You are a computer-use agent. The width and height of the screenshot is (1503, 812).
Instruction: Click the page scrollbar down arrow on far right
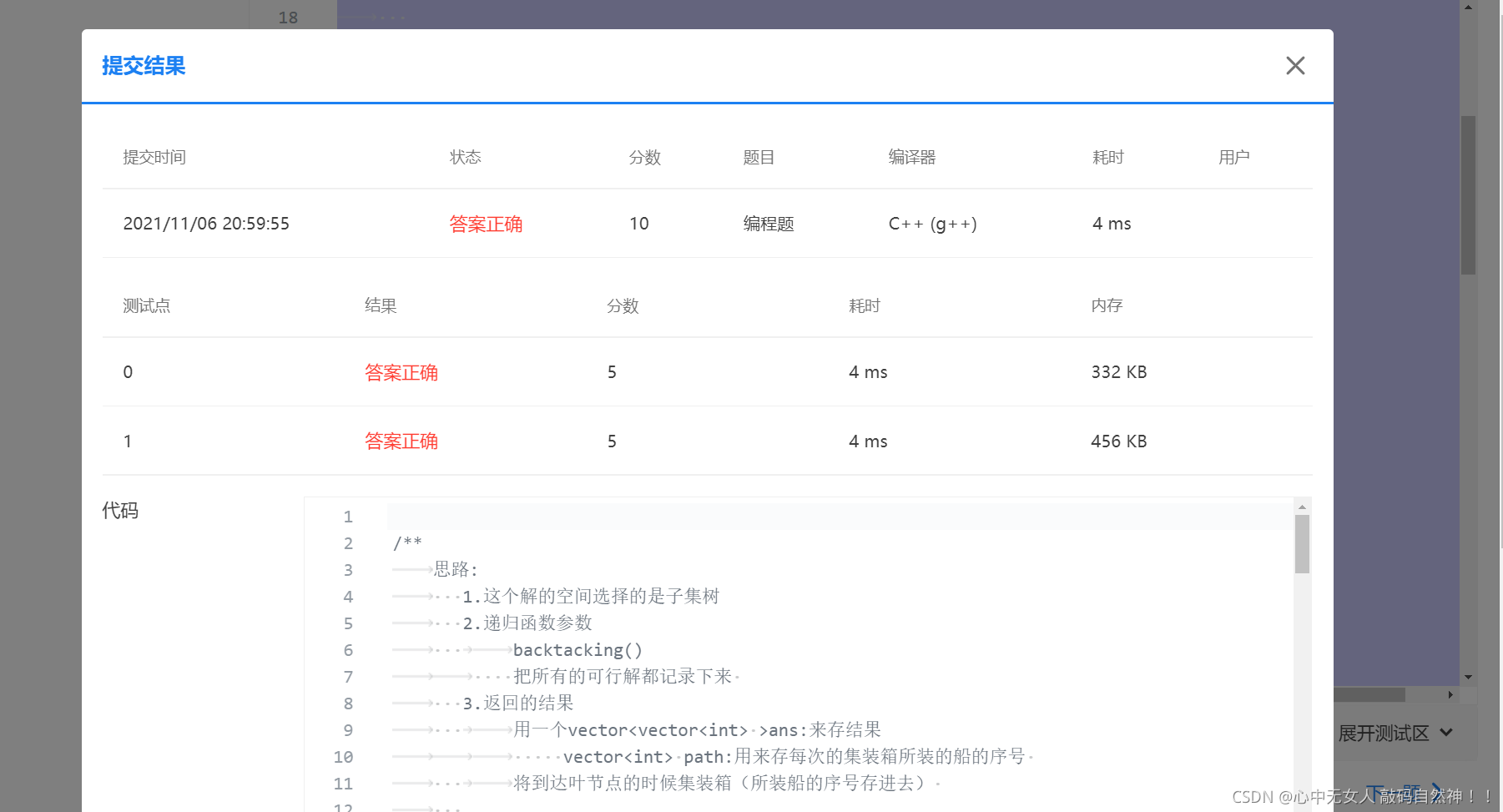1467,678
